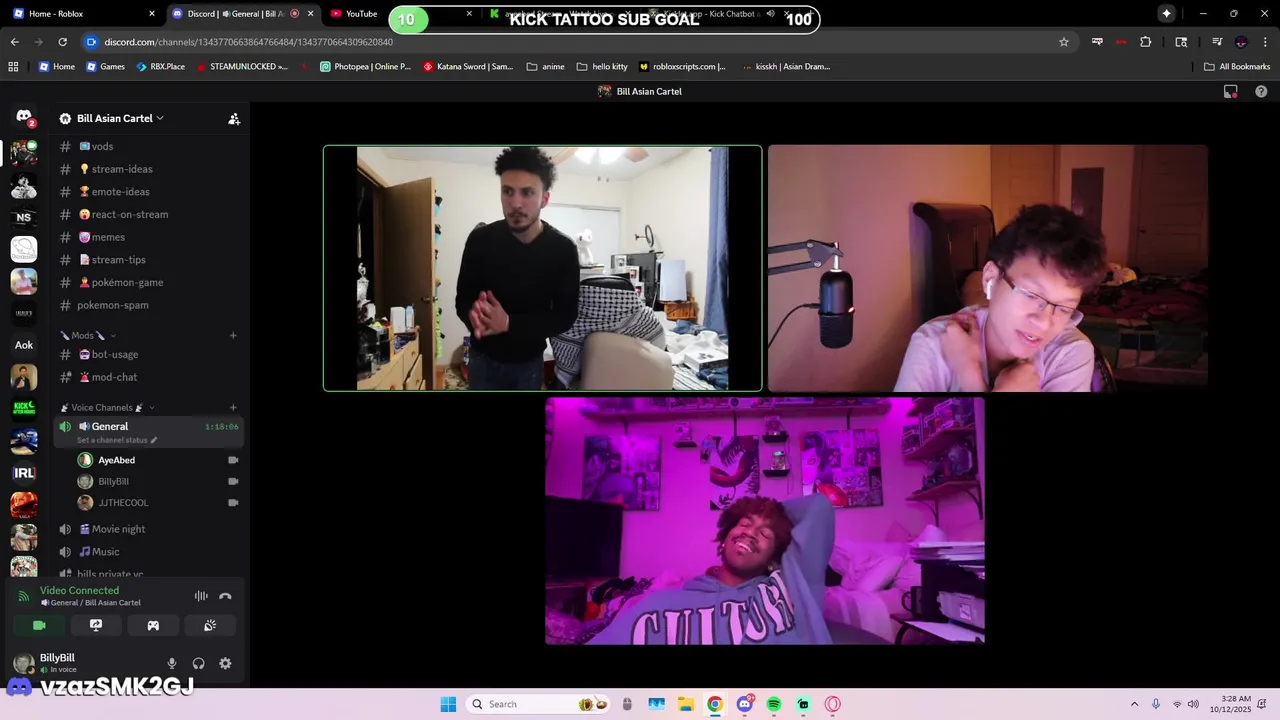The image size is (1280, 720).
Task: Open Discord user settings gear
Action: click(225, 663)
